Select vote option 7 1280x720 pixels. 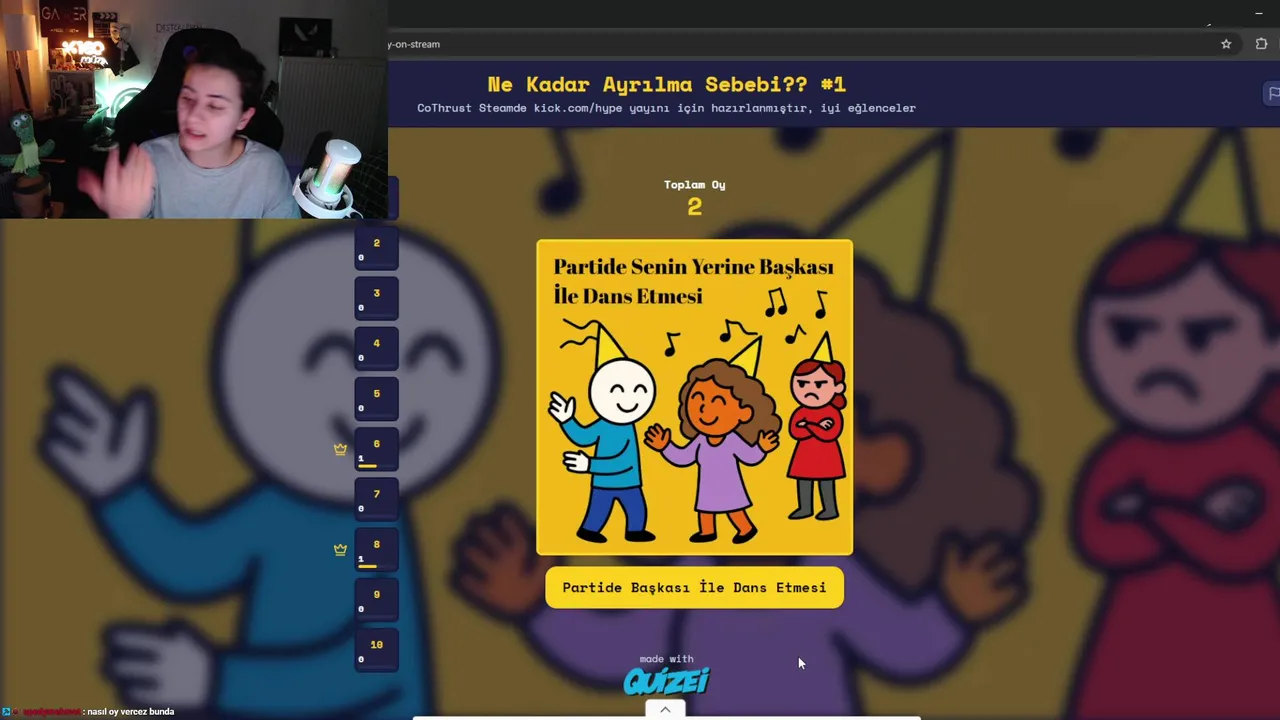point(377,499)
